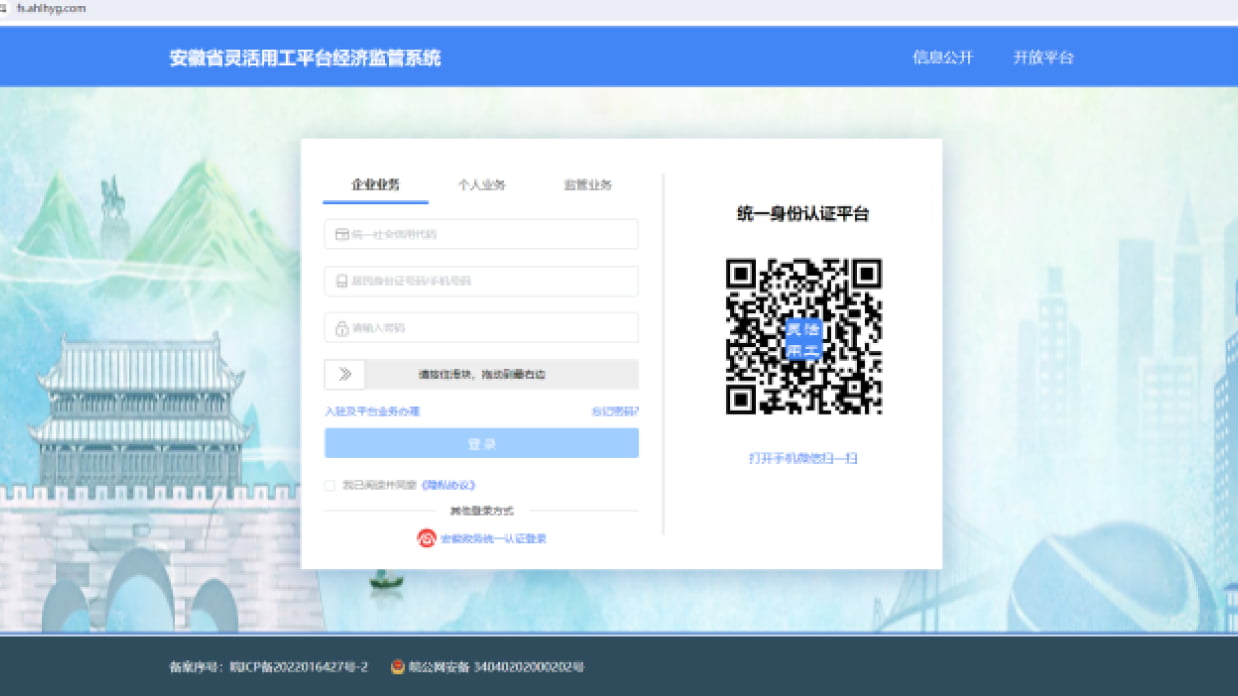Click the QR code image

(x=803, y=336)
